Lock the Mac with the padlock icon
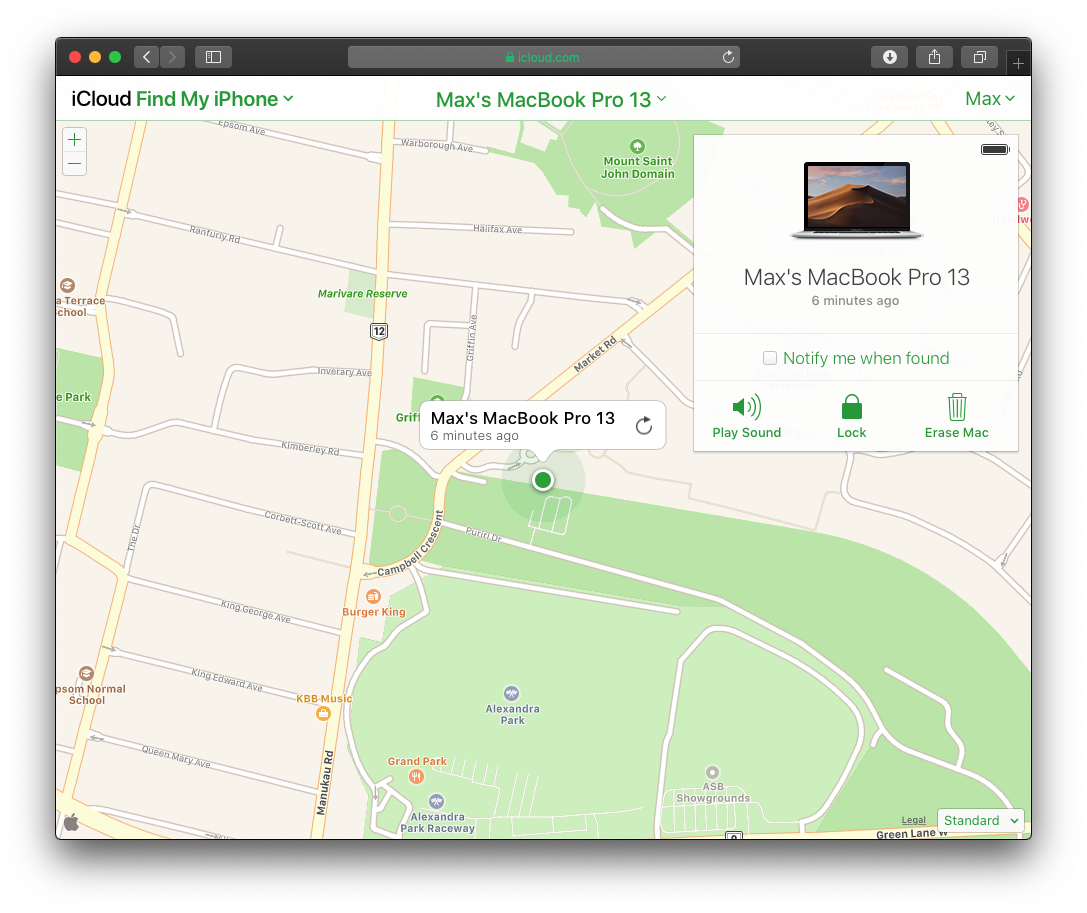 pyautogui.click(x=851, y=407)
